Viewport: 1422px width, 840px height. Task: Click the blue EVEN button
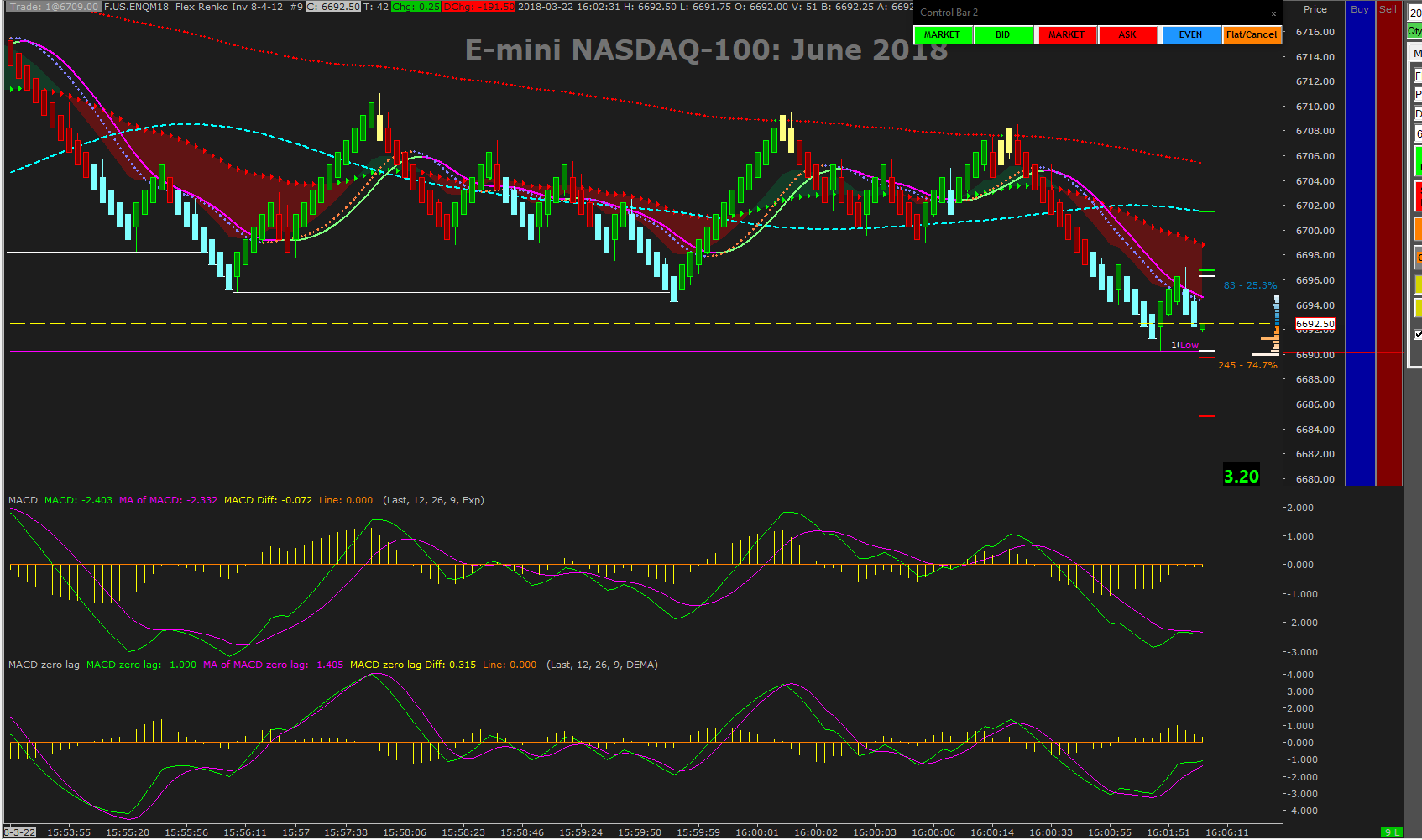pos(1191,34)
